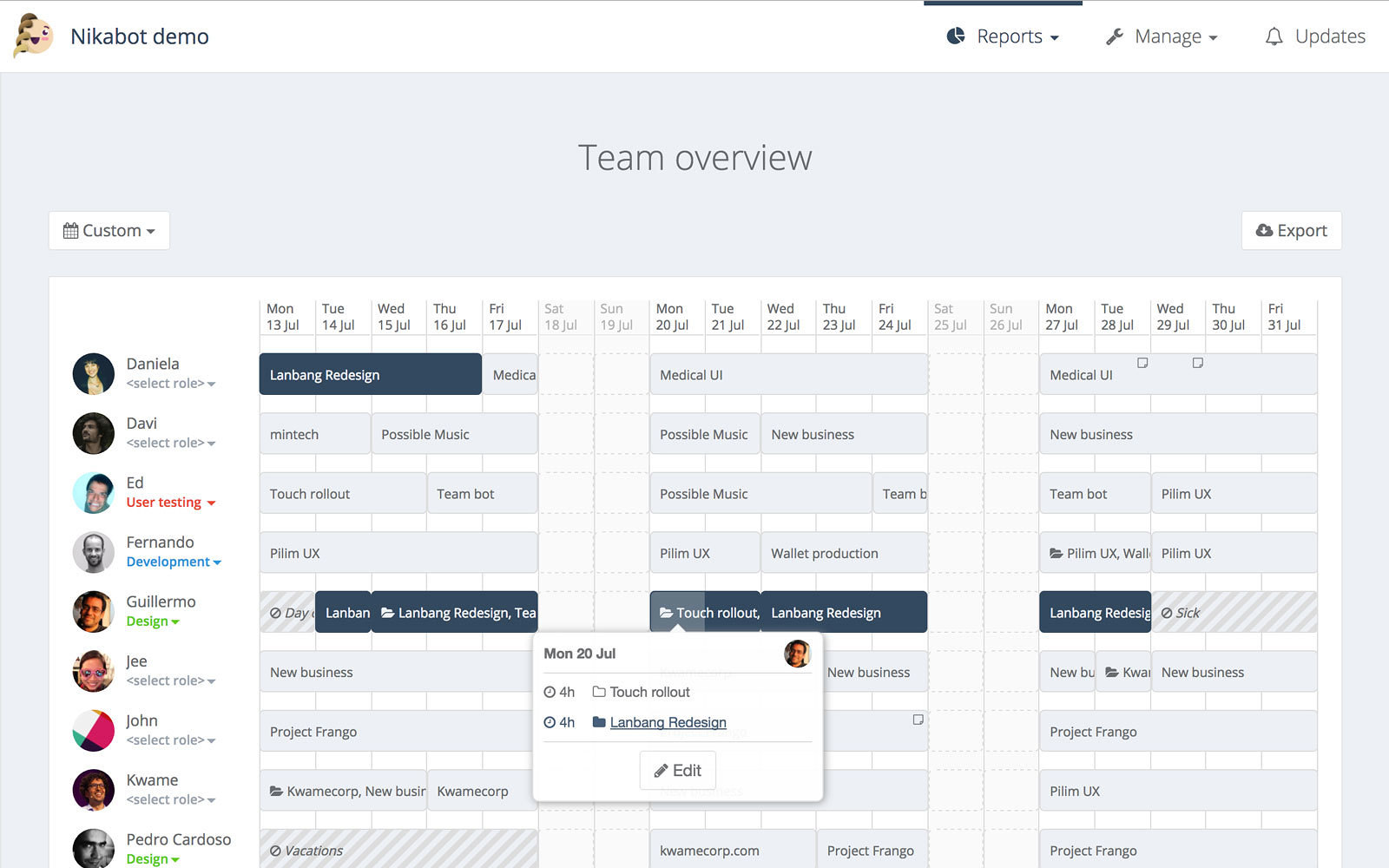
Task: Open Pedro Cardoso's Design role dropdown
Action: pyautogui.click(x=153, y=858)
